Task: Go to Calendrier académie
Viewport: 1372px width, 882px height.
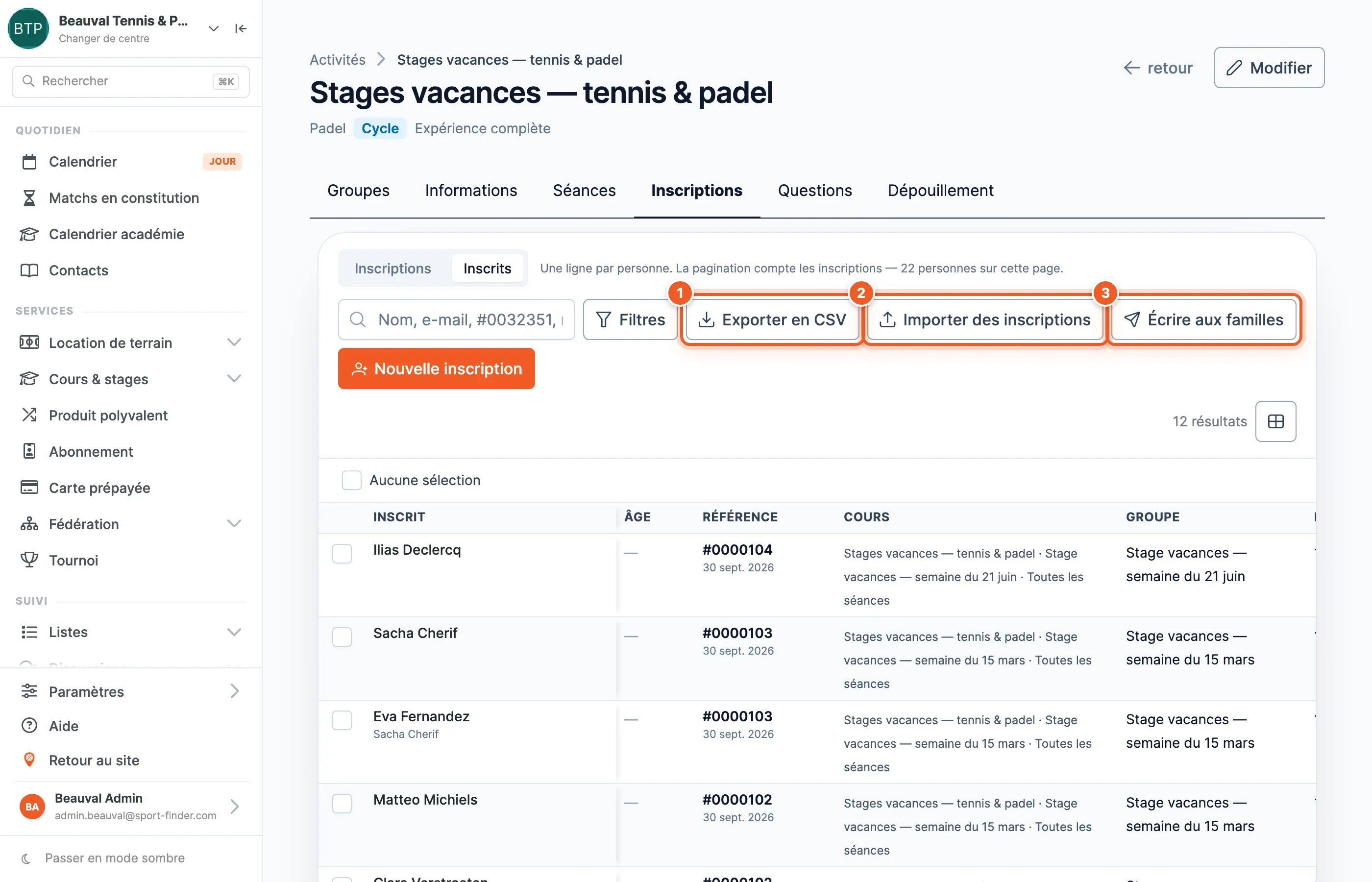Action: pyautogui.click(x=130, y=234)
